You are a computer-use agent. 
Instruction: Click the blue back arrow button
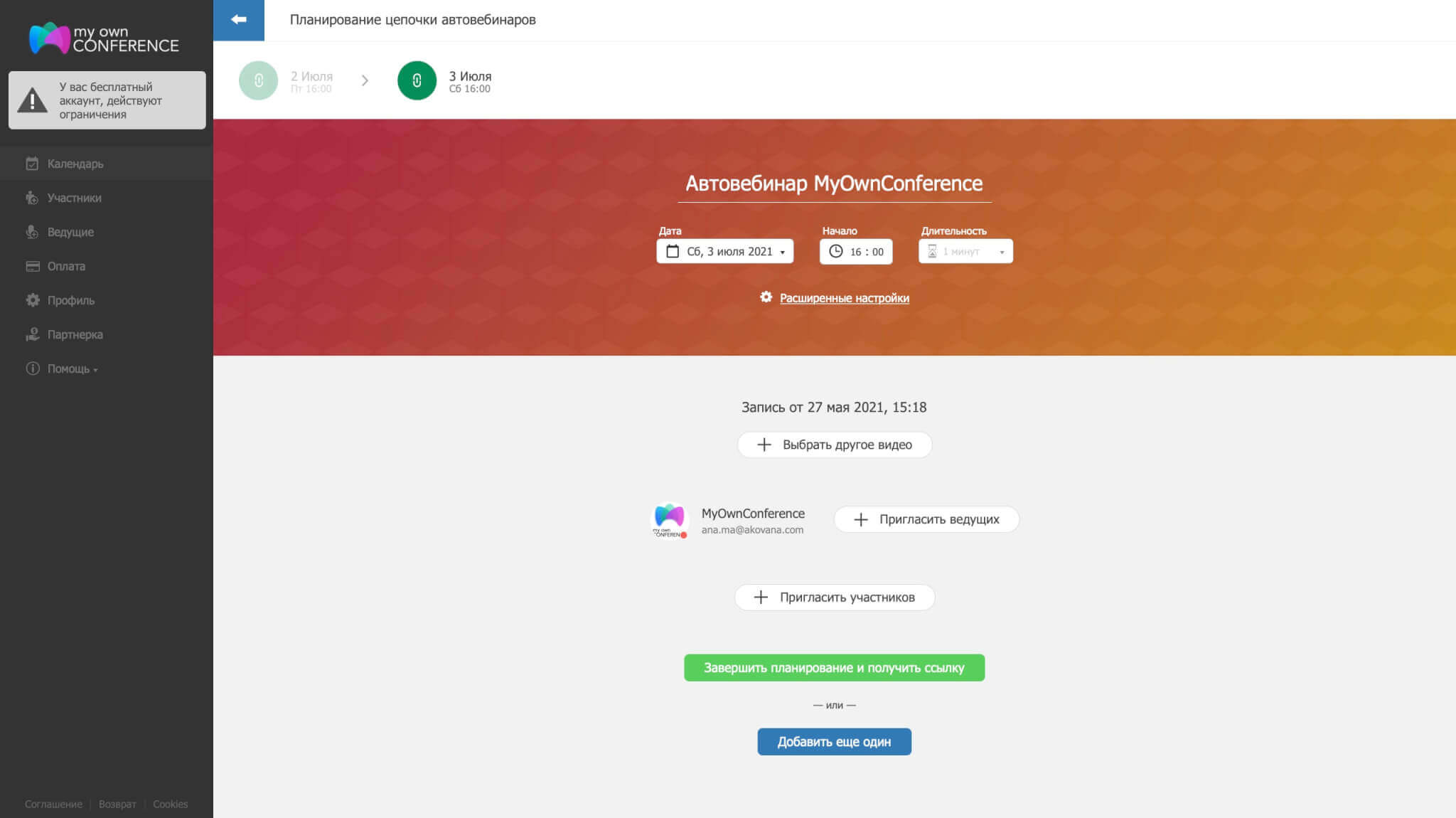click(x=239, y=20)
